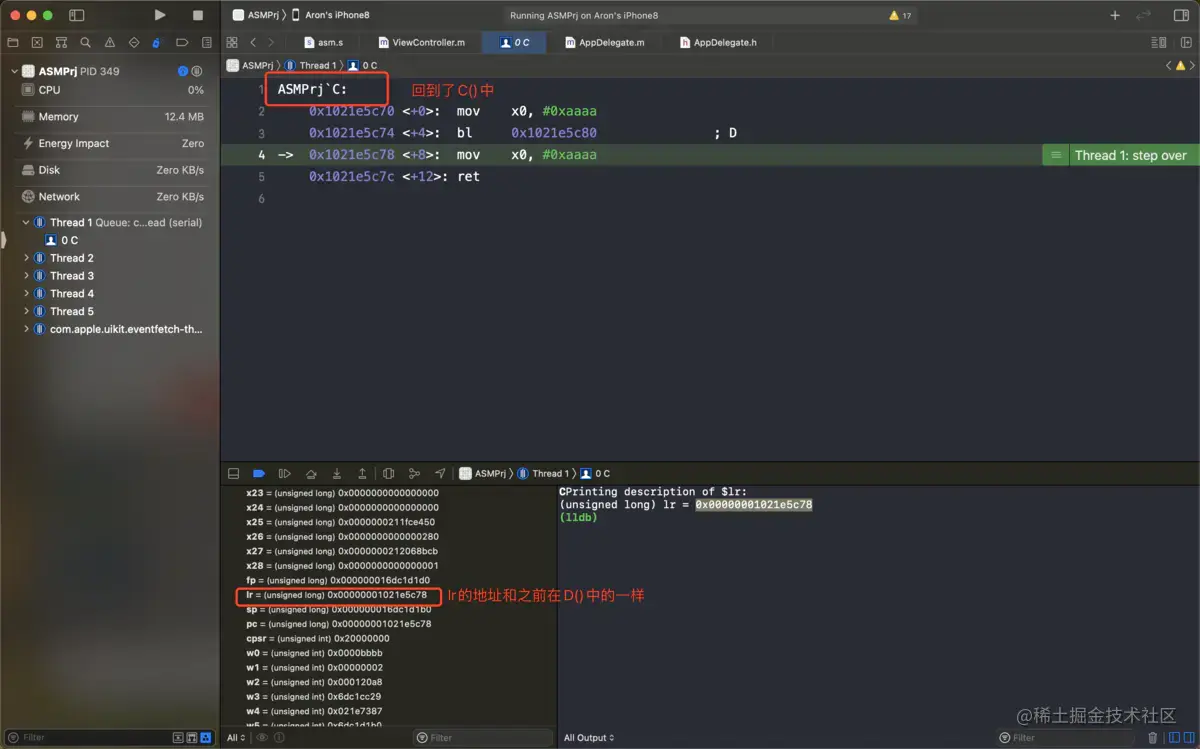1200x749 pixels.
Task: Select the pc register row
Action: coord(339,624)
